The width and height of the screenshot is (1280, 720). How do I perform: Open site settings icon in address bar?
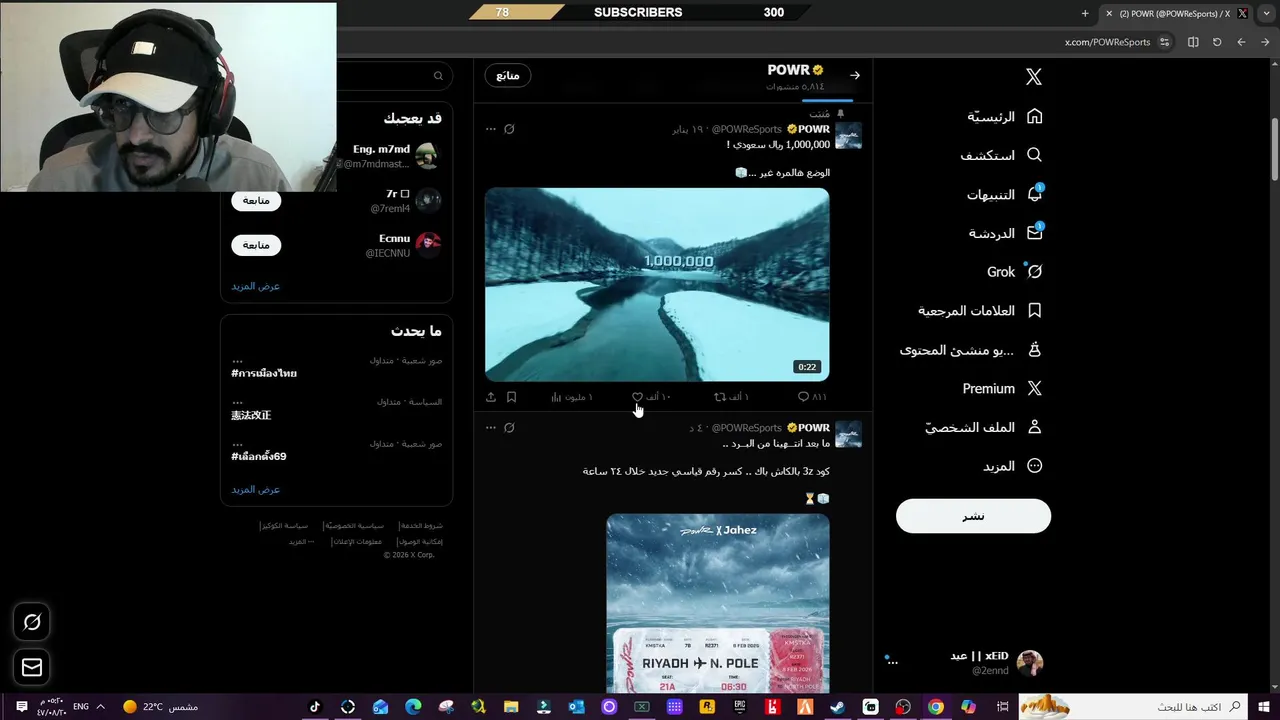(1165, 42)
